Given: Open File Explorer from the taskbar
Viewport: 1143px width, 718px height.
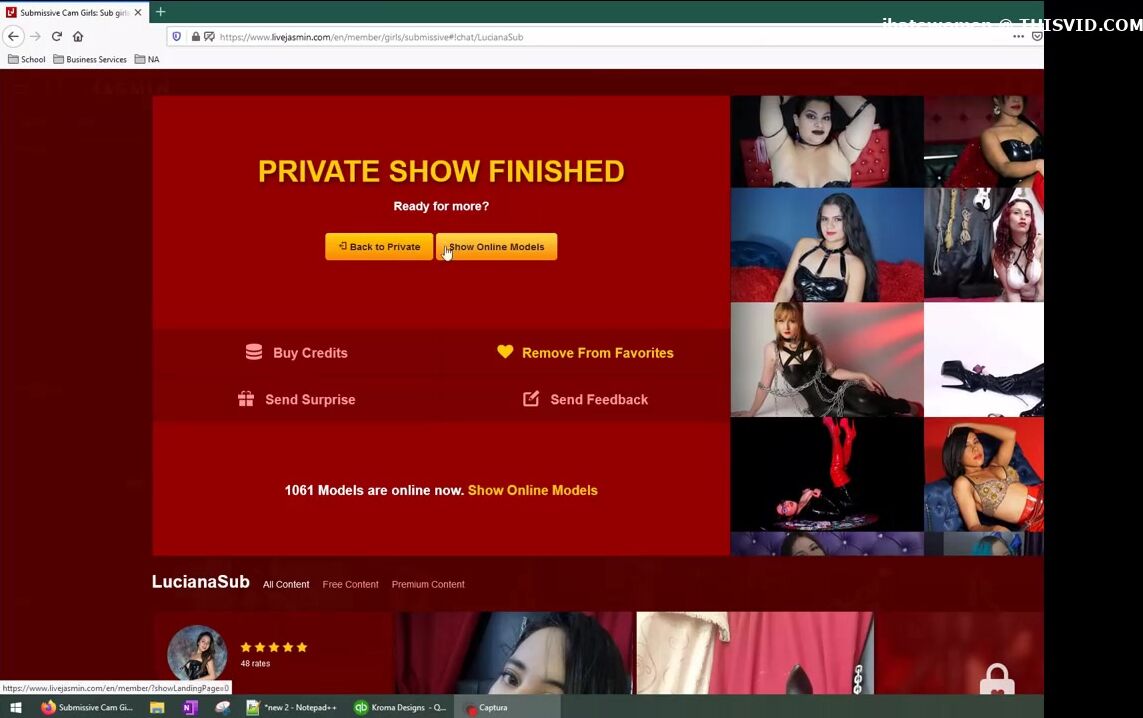Looking at the screenshot, I should point(157,707).
